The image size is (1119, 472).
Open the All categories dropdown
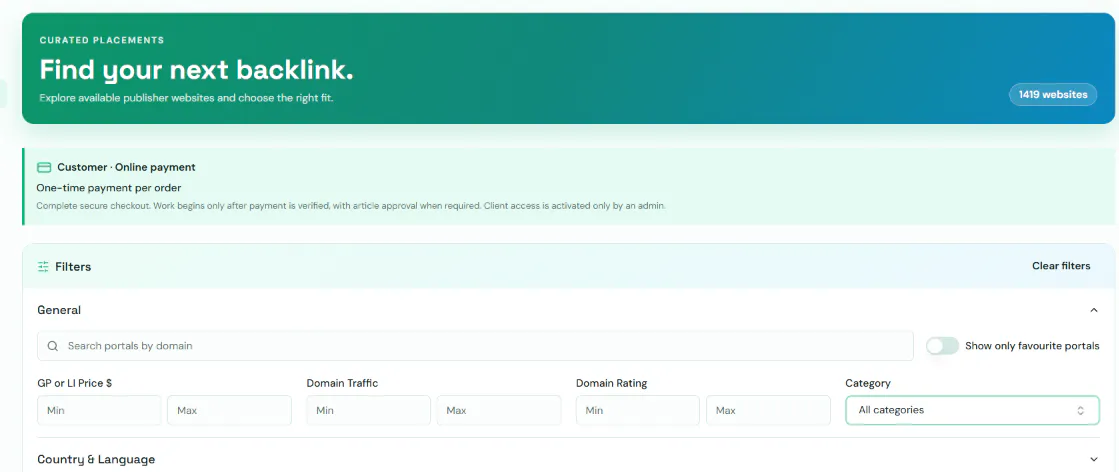point(972,411)
